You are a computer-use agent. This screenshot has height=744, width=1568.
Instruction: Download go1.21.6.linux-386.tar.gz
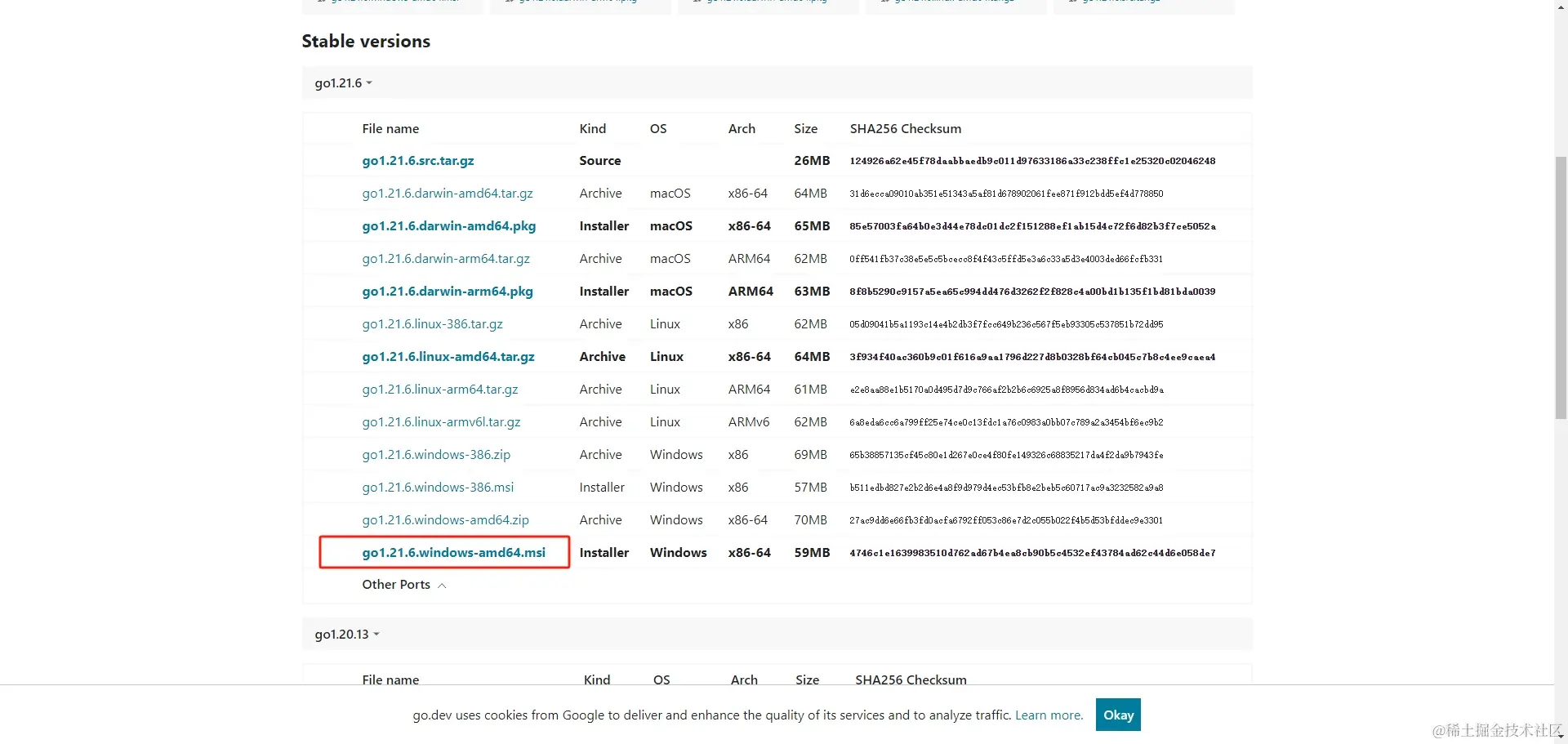[x=433, y=324]
